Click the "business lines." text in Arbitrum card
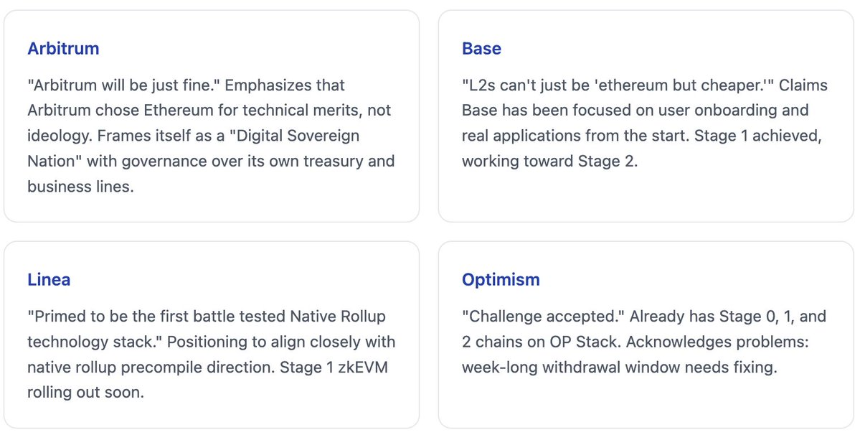Screen dimensions: 860x435 point(80,187)
